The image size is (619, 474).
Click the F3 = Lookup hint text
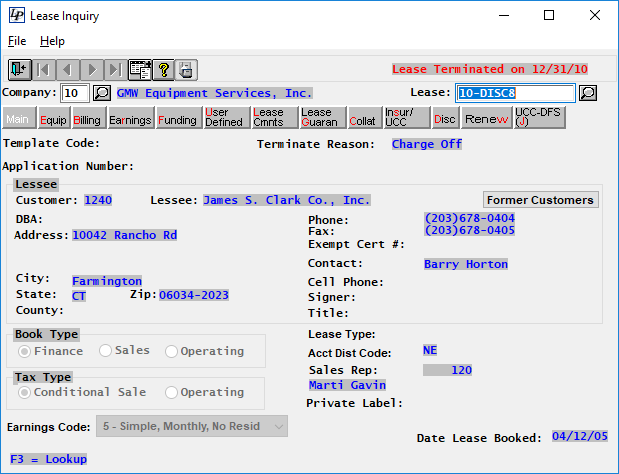point(48,459)
